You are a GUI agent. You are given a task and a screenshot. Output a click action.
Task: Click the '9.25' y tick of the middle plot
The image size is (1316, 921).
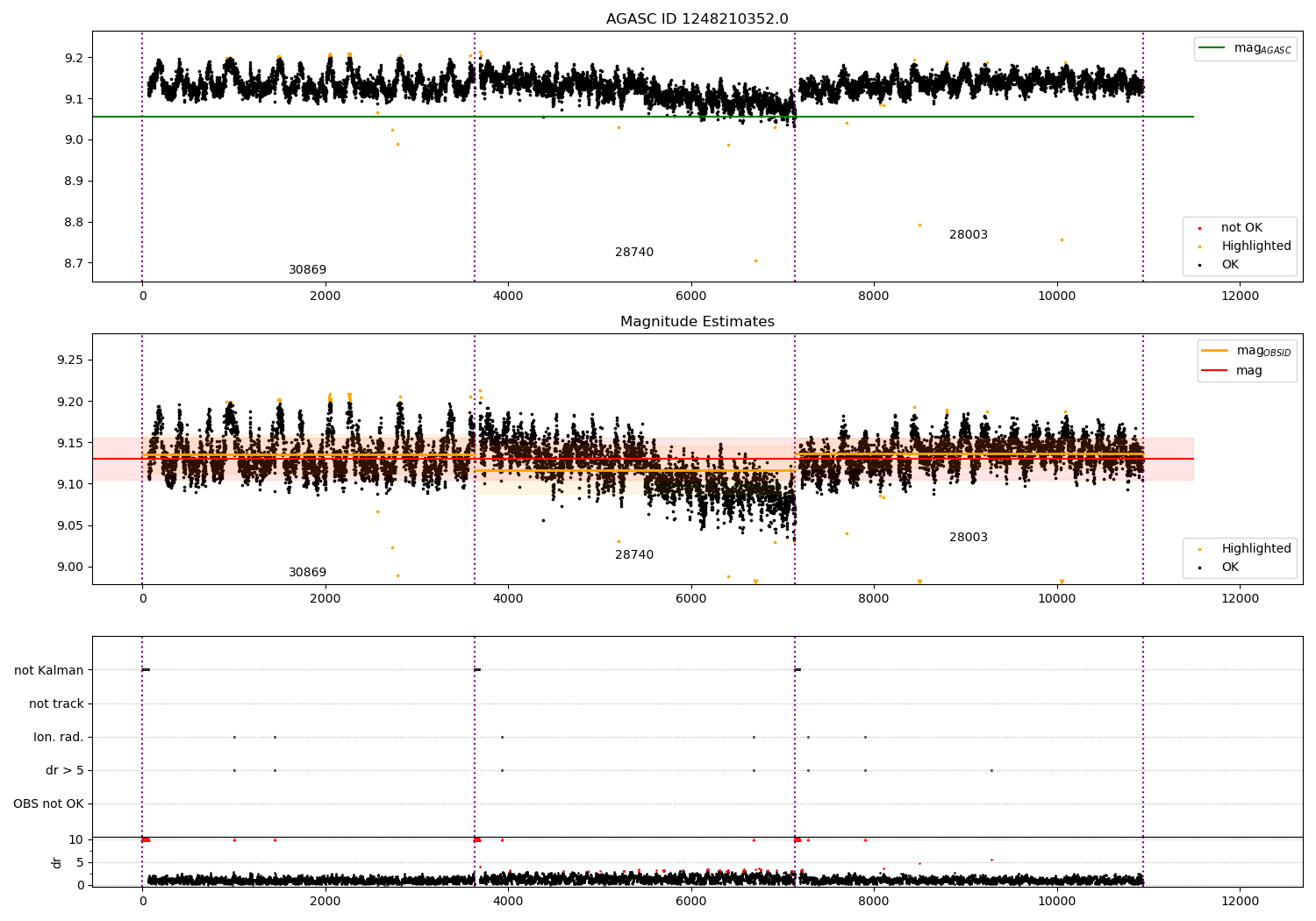point(70,361)
